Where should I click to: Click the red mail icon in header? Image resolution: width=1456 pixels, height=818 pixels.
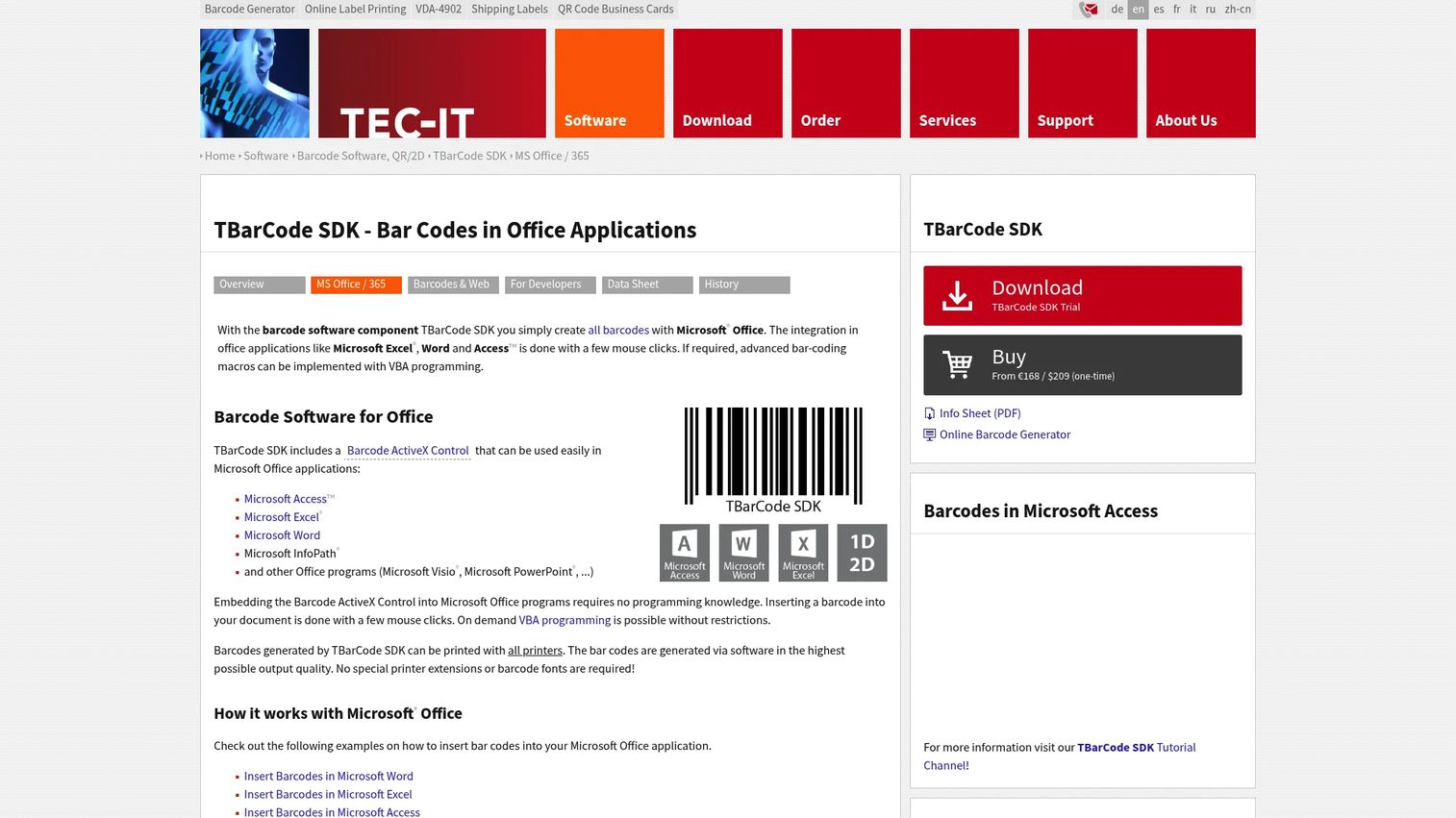(1089, 10)
